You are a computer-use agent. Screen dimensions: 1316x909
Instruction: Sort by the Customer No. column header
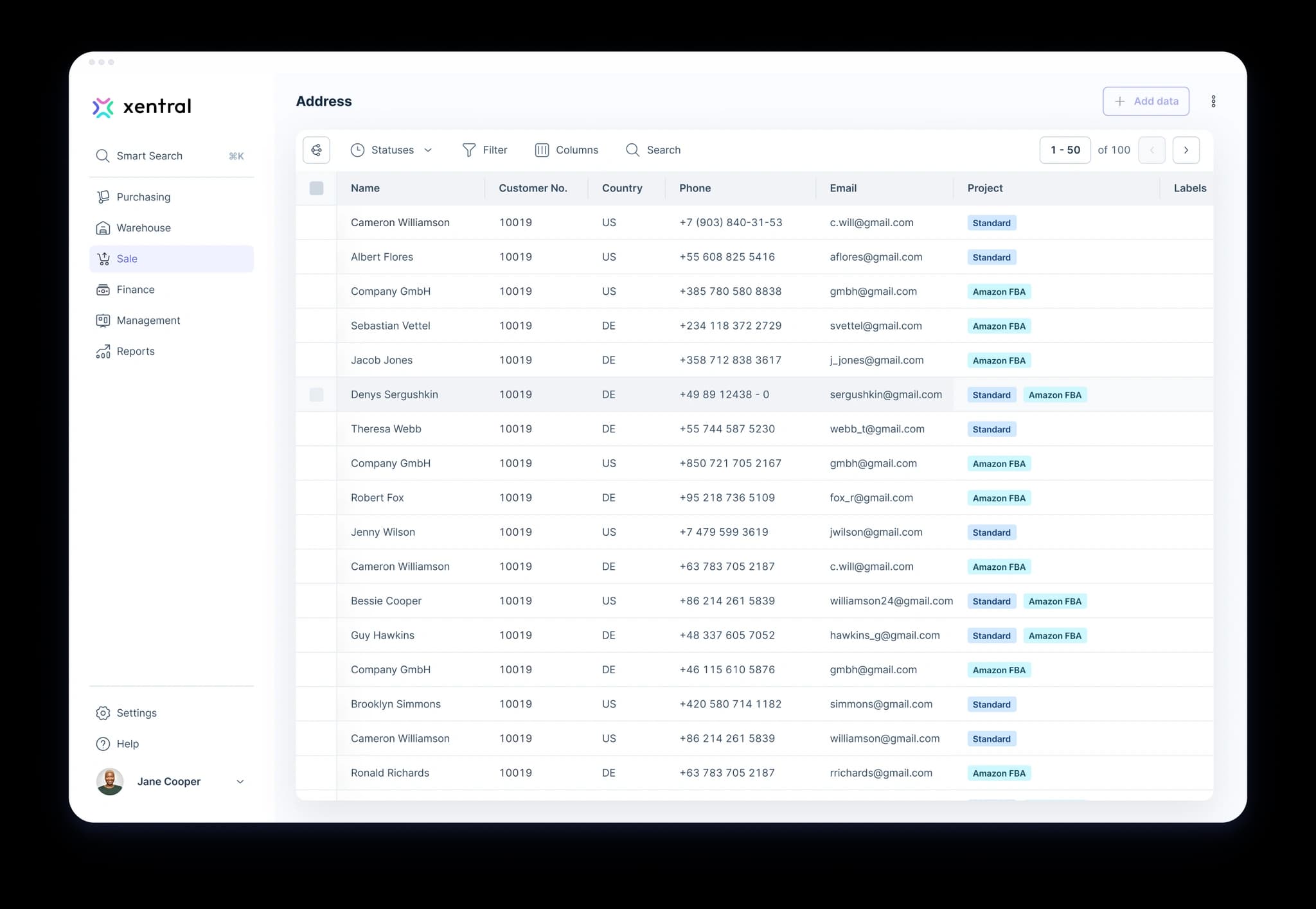(533, 188)
